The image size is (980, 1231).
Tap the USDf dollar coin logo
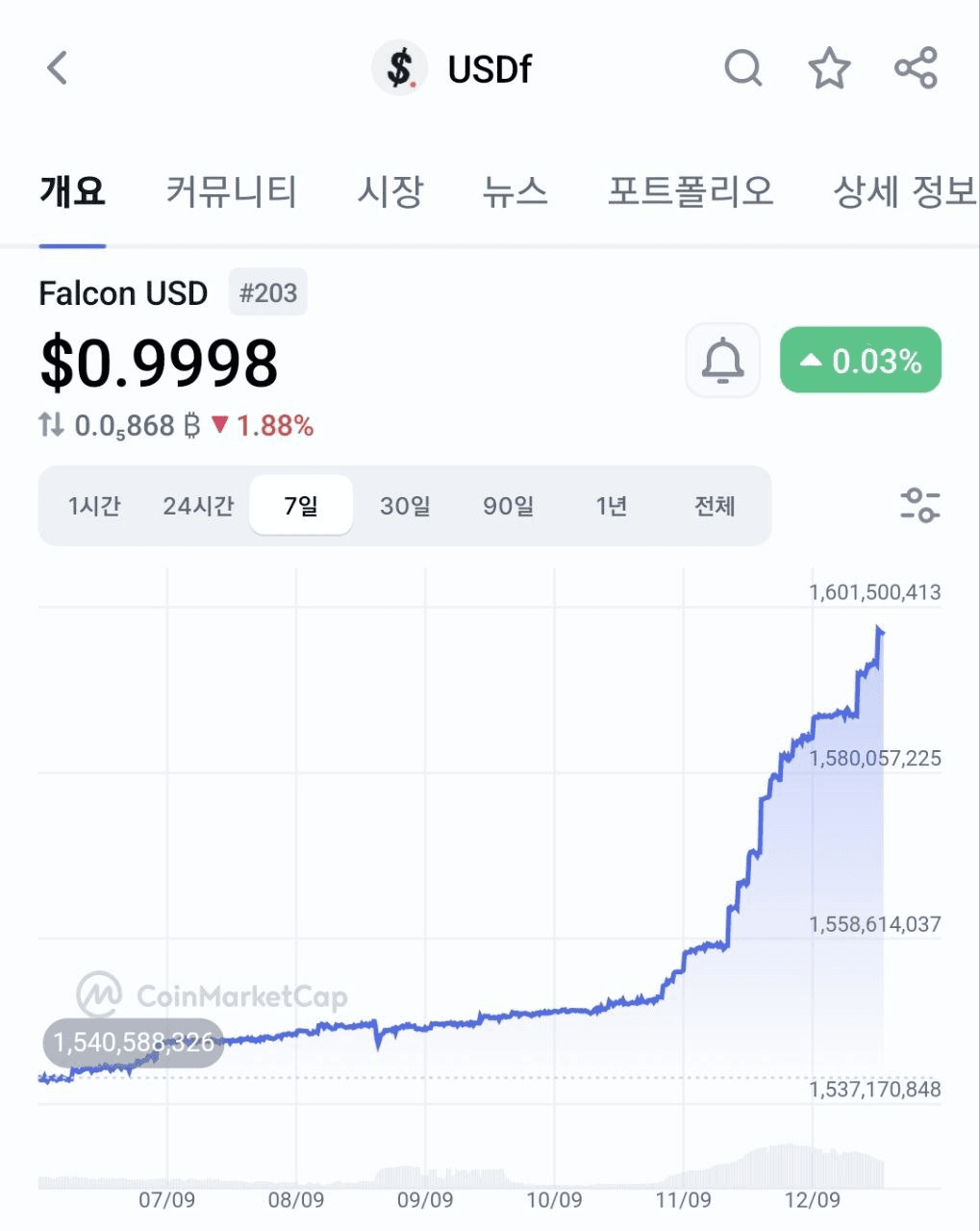coord(400,68)
